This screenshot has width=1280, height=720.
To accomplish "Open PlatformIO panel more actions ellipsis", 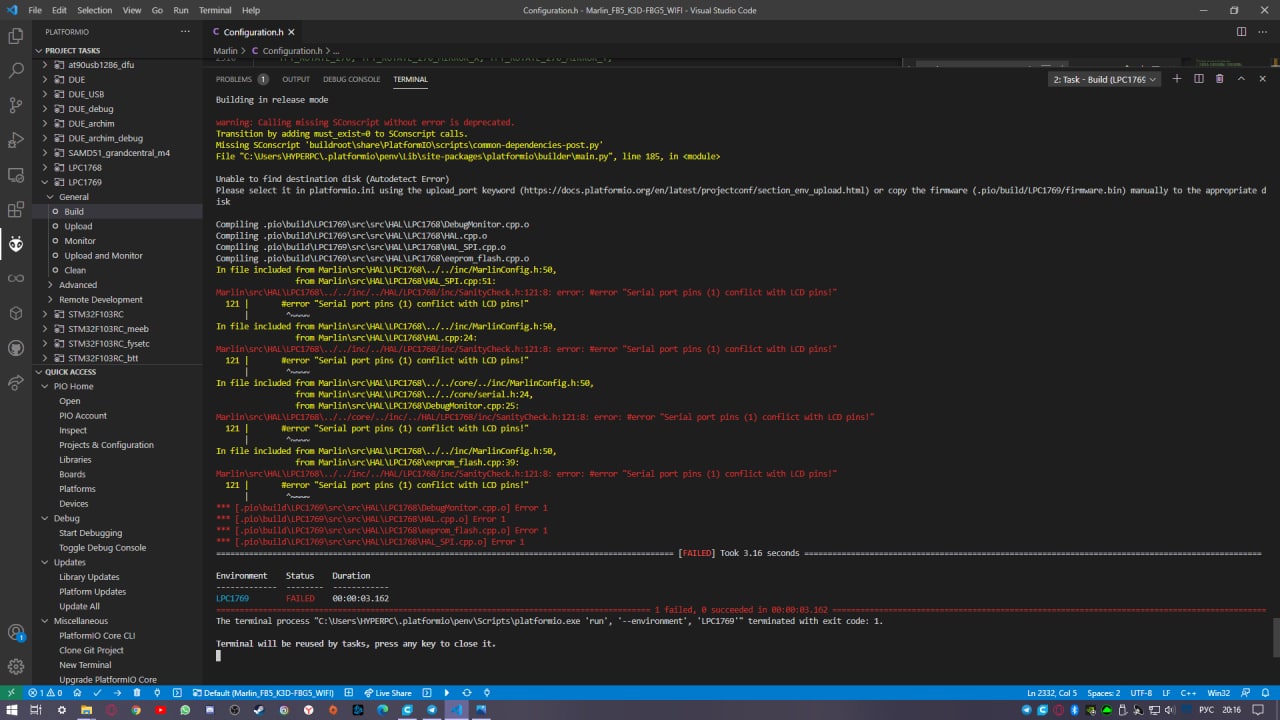I will coord(184,32).
